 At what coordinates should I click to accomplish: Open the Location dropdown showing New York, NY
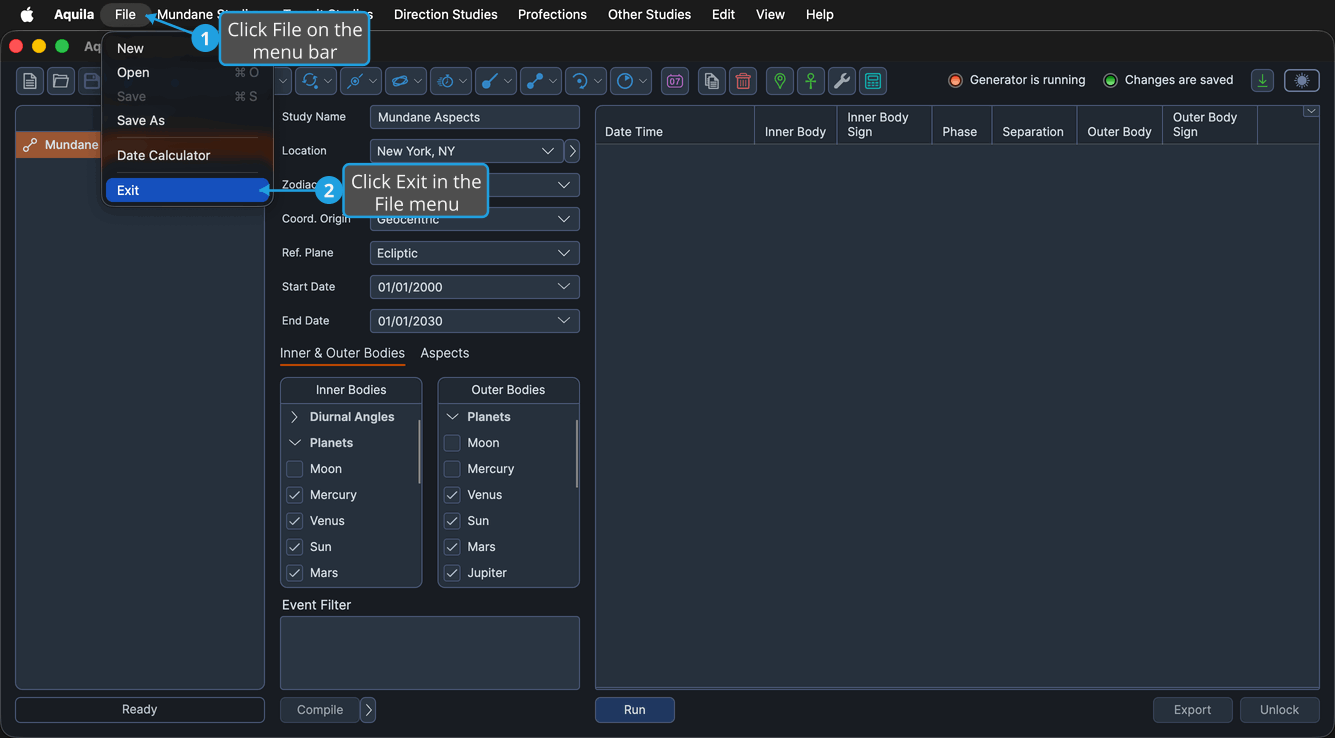(x=466, y=151)
